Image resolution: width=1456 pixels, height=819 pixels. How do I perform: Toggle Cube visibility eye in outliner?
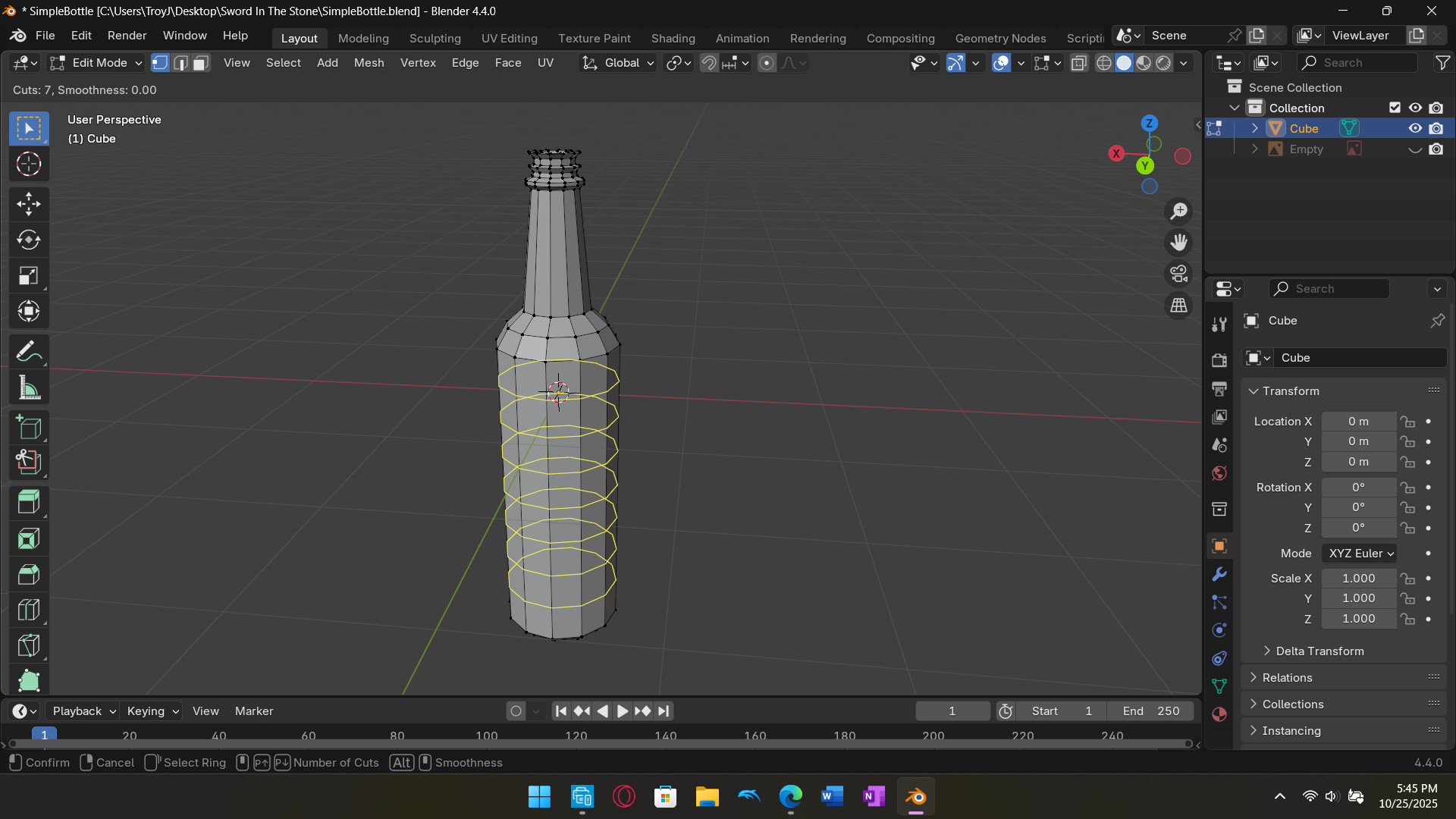pos(1415,128)
